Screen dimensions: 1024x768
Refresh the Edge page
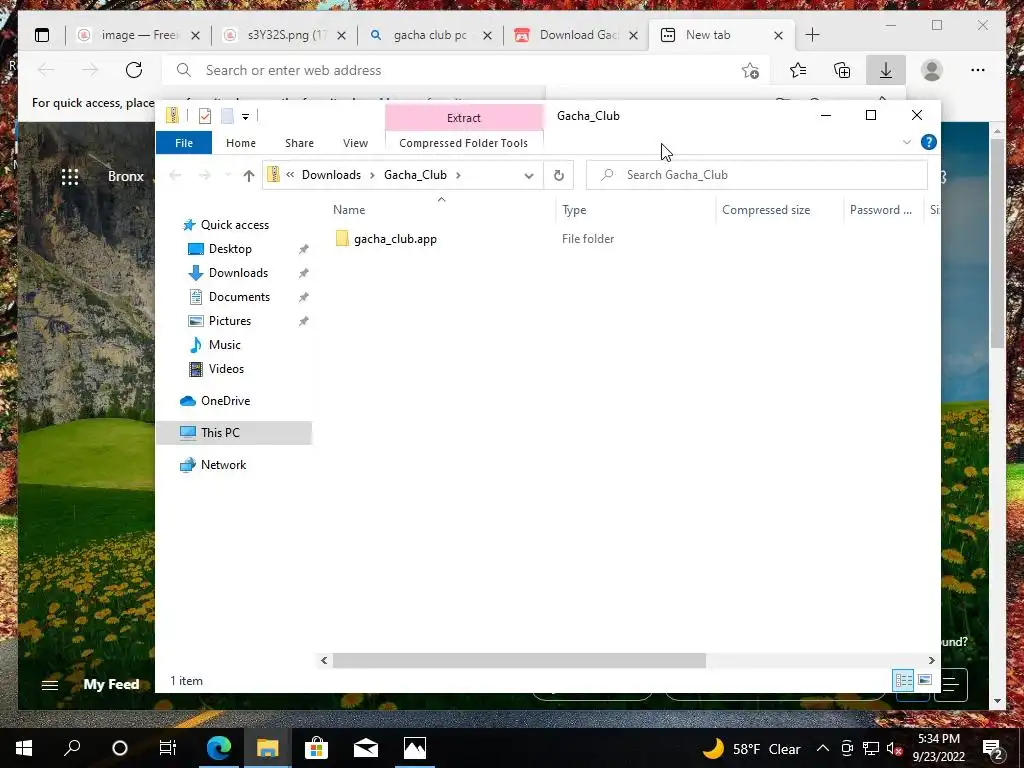coord(134,70)
